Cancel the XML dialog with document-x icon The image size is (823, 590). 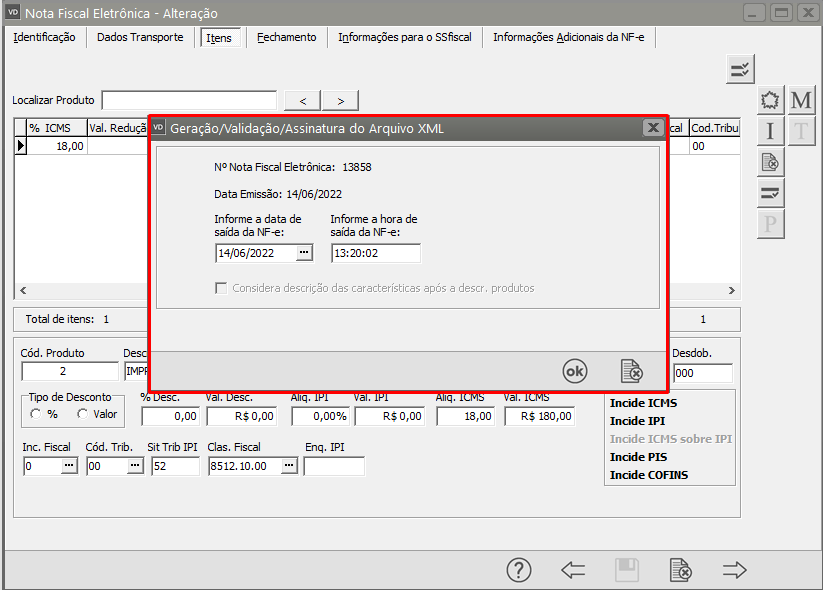pos(631,370)
